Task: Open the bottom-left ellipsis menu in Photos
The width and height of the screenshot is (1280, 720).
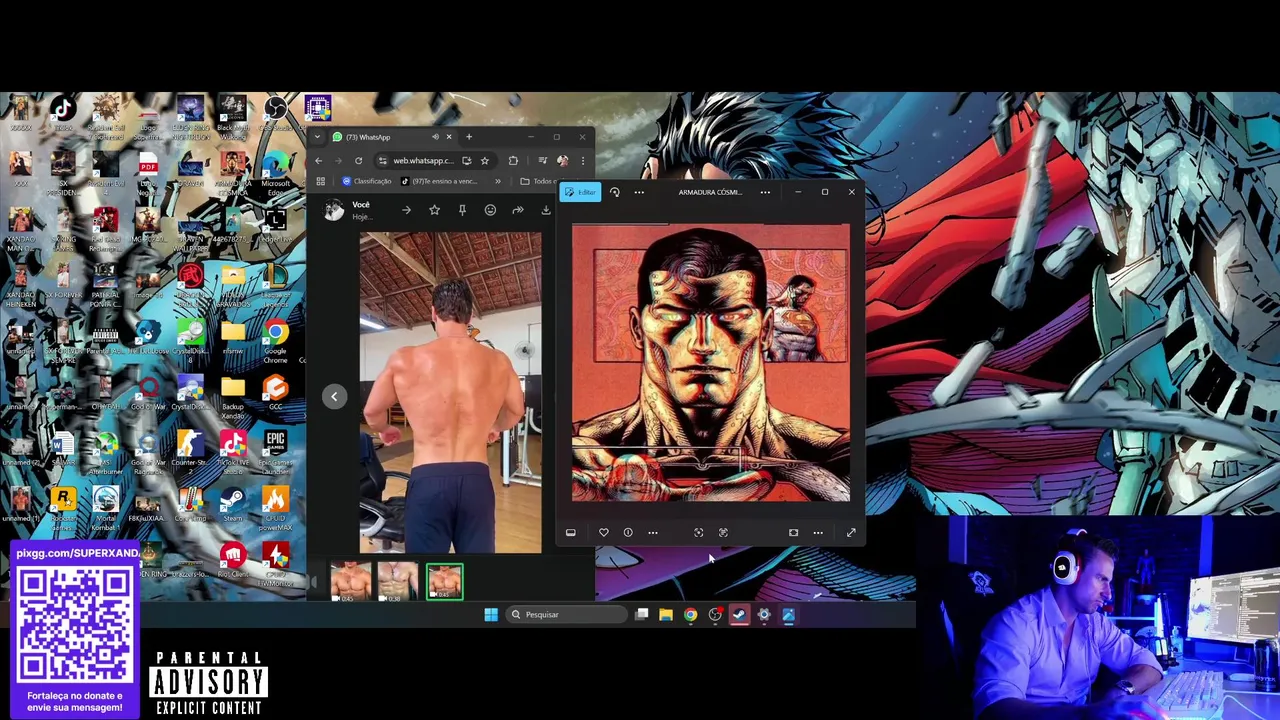Action: click(x=653, y=533)
